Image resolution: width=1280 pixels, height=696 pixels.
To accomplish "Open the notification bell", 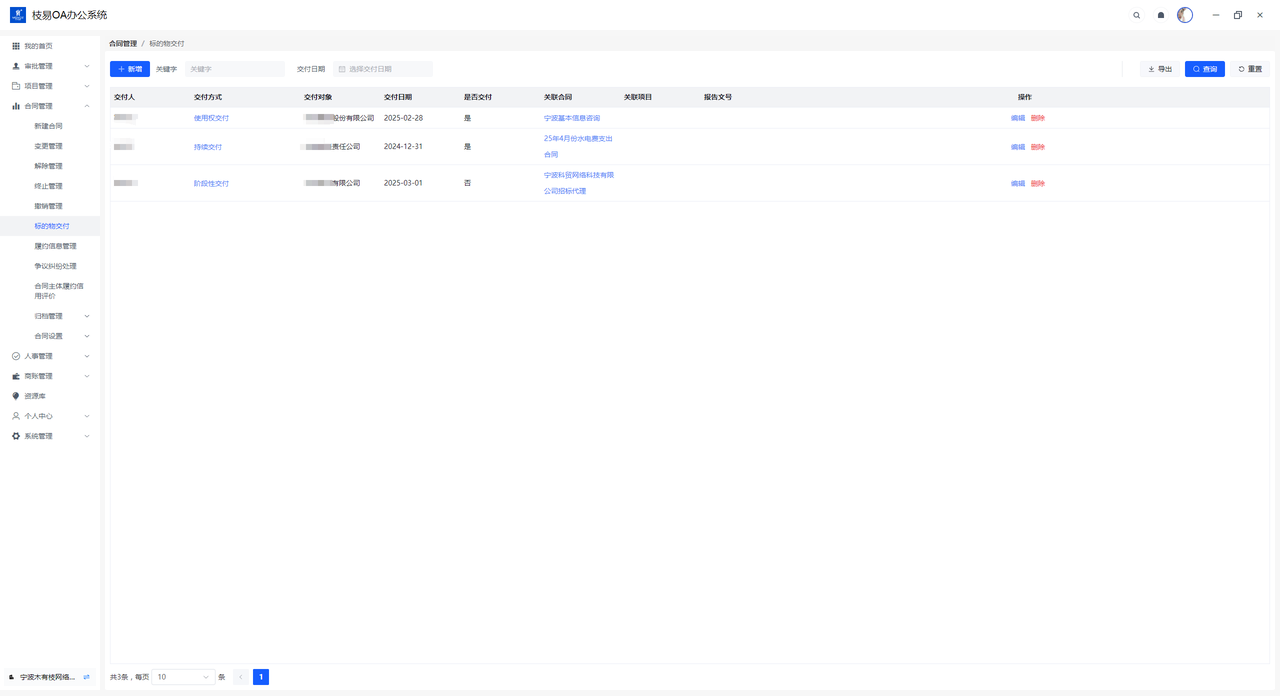I will [x=1161, y=15].
